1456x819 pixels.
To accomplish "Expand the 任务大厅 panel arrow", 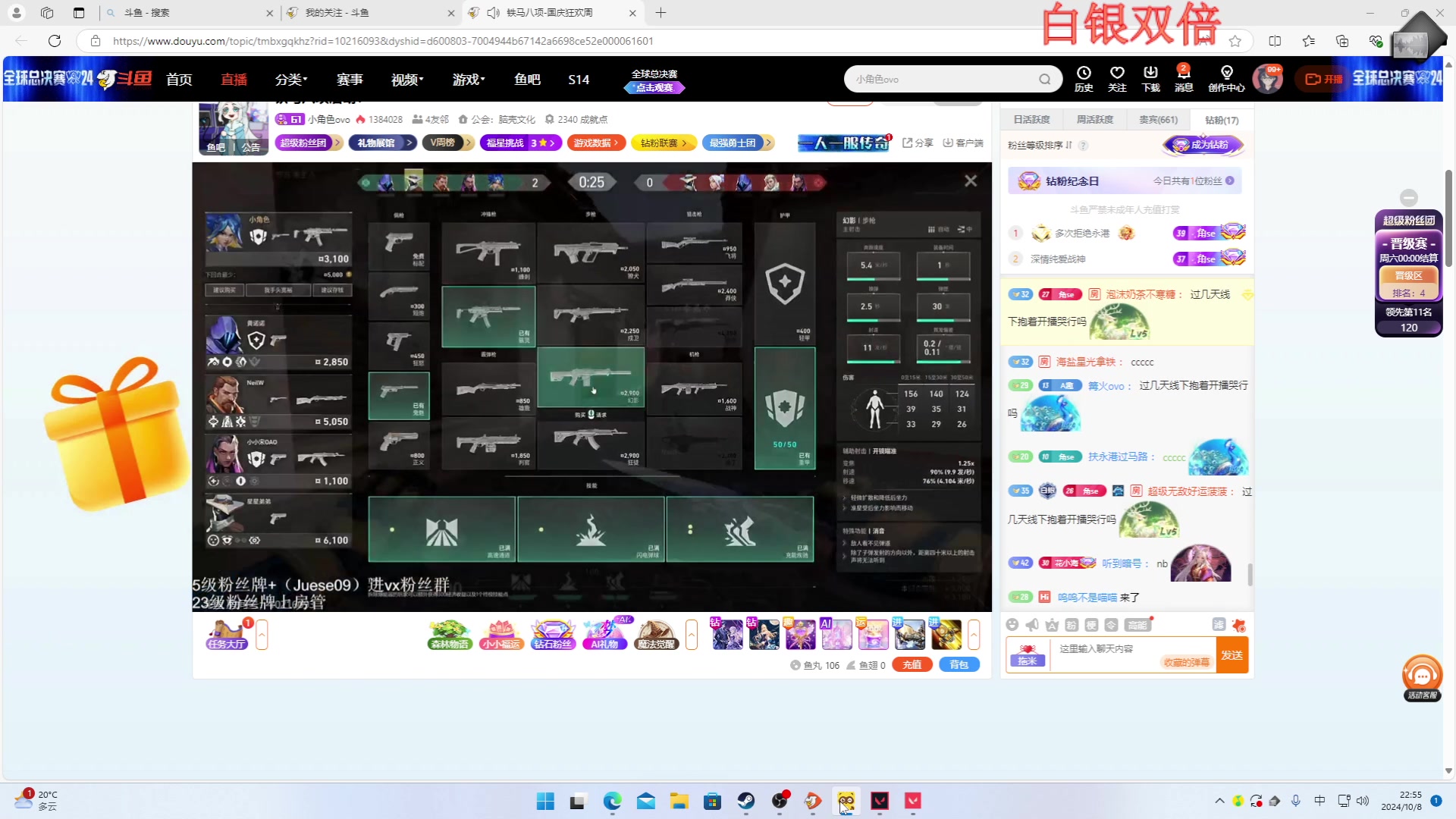I will 262,635.
